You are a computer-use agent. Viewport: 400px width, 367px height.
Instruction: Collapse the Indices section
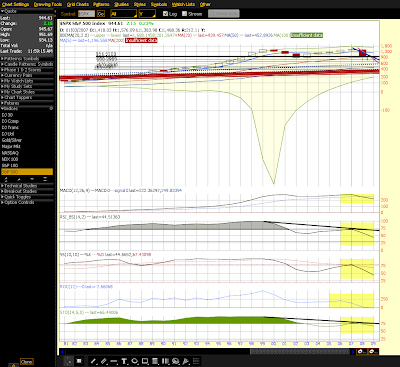23,108
